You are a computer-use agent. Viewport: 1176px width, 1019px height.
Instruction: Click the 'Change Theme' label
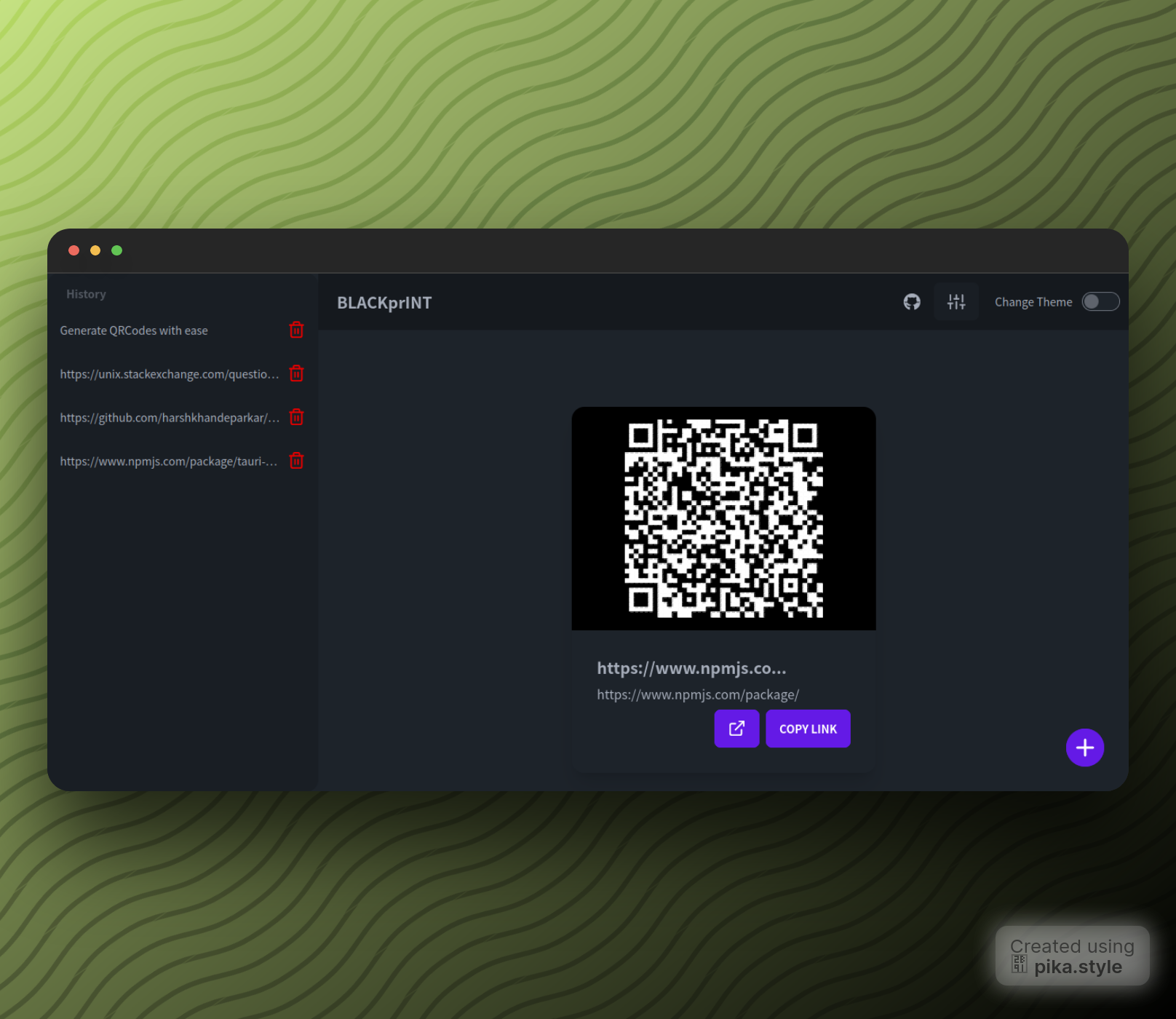(x=1033, y=302)
